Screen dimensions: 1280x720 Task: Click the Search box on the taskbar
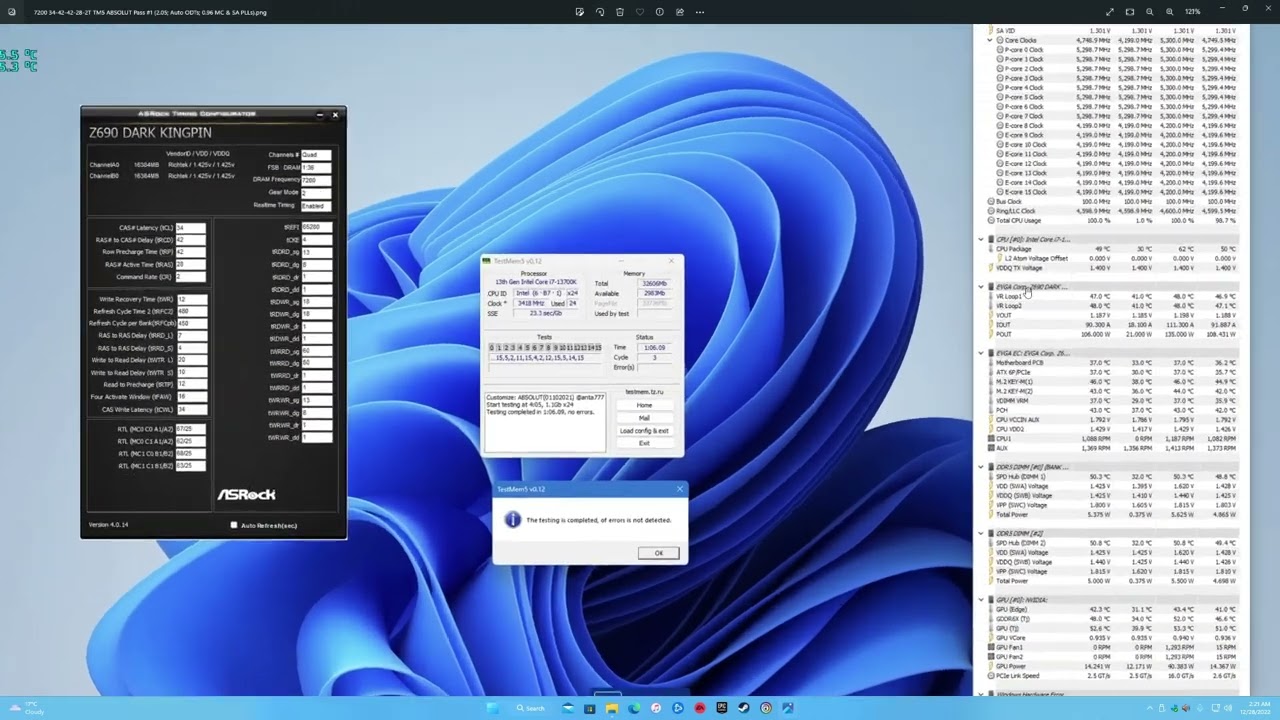pyautogui.click(x=531, y=708)
